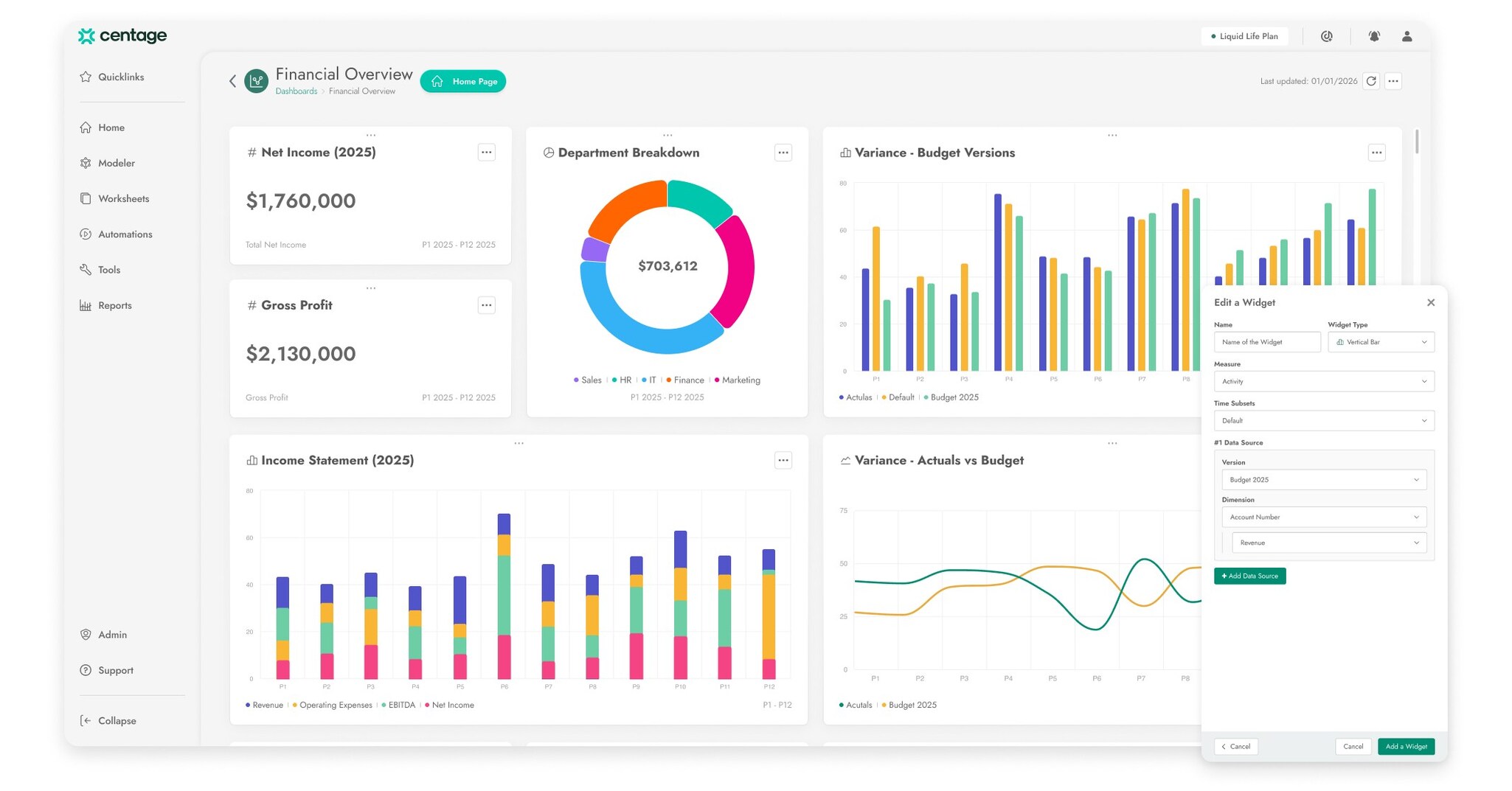This screenshot has width=1512, height=791.
Task: Open the Version dropdown set to Budget 2025
Action: click(x=1323, y=479)
